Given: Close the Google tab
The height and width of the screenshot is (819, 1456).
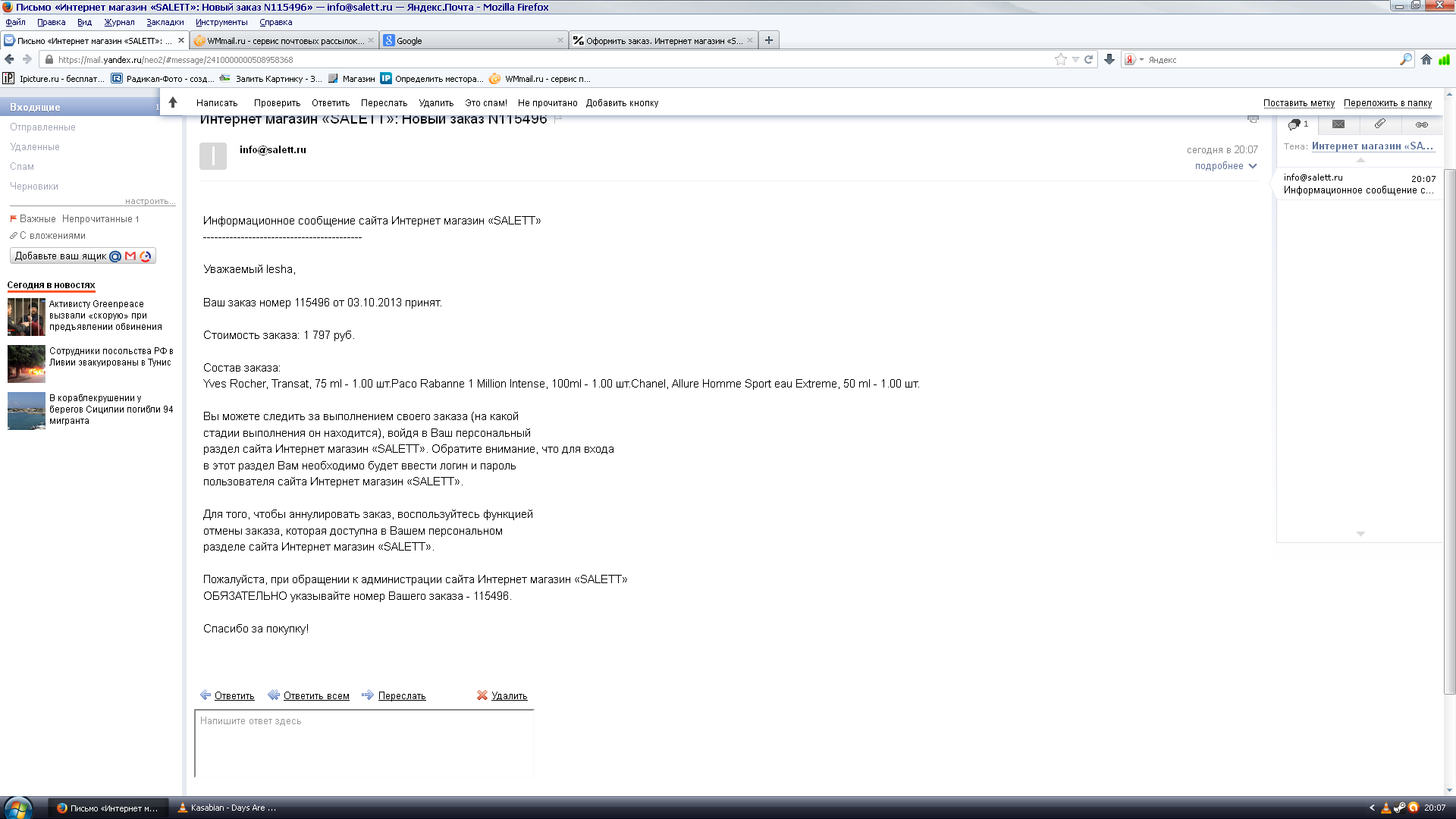Looking at the screenshot, I should [x=560, y=40].
